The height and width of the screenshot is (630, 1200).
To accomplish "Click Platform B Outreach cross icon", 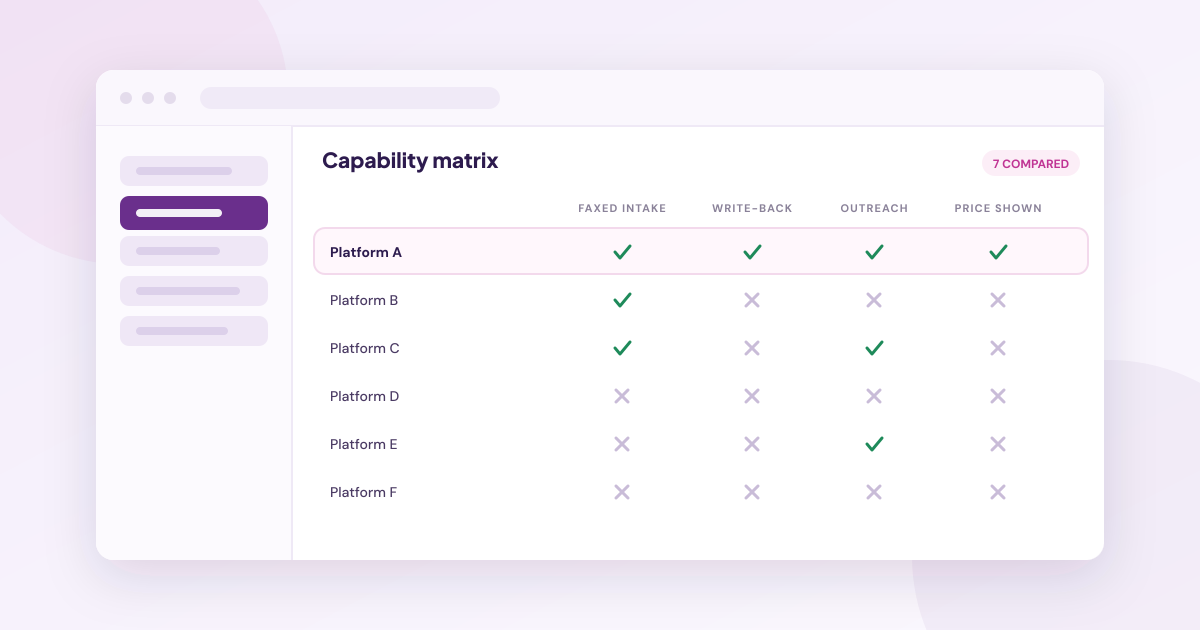I will coord(874,300).
